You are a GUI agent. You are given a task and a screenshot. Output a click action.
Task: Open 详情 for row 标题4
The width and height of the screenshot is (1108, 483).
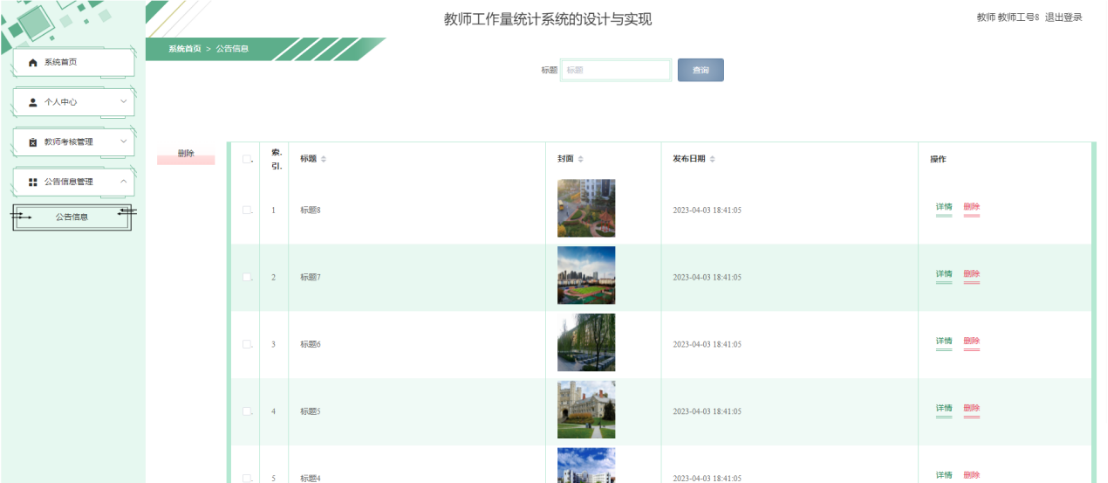(944, 476)
